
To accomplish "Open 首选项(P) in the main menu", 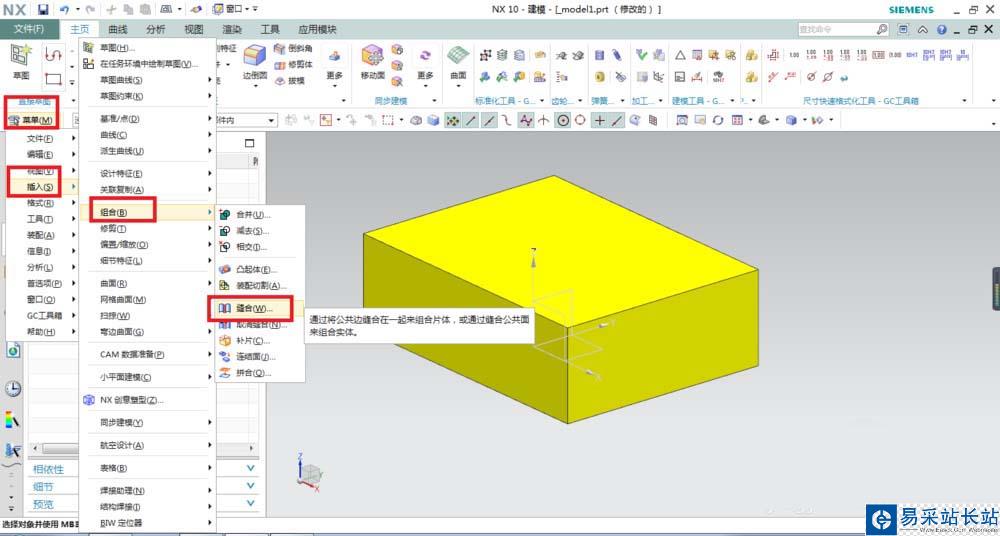I will click(42, 283).
